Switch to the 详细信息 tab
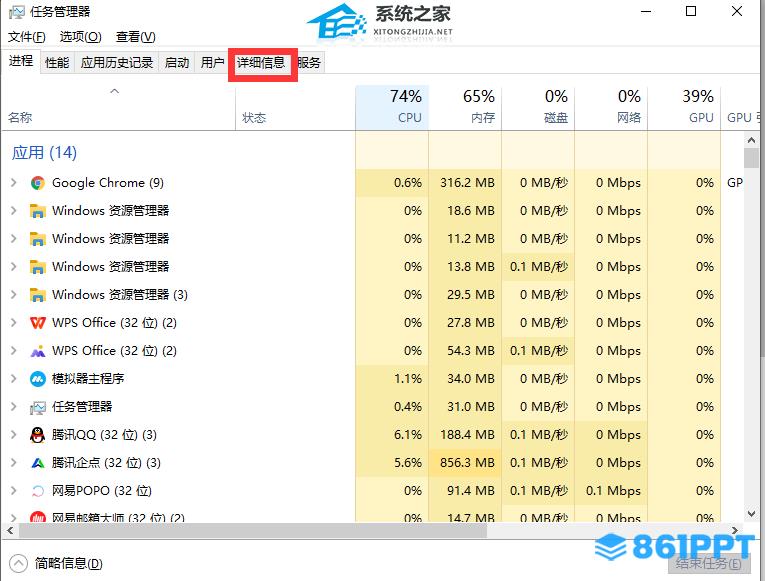This screenshot has width=765, height=581. [261, 62]
